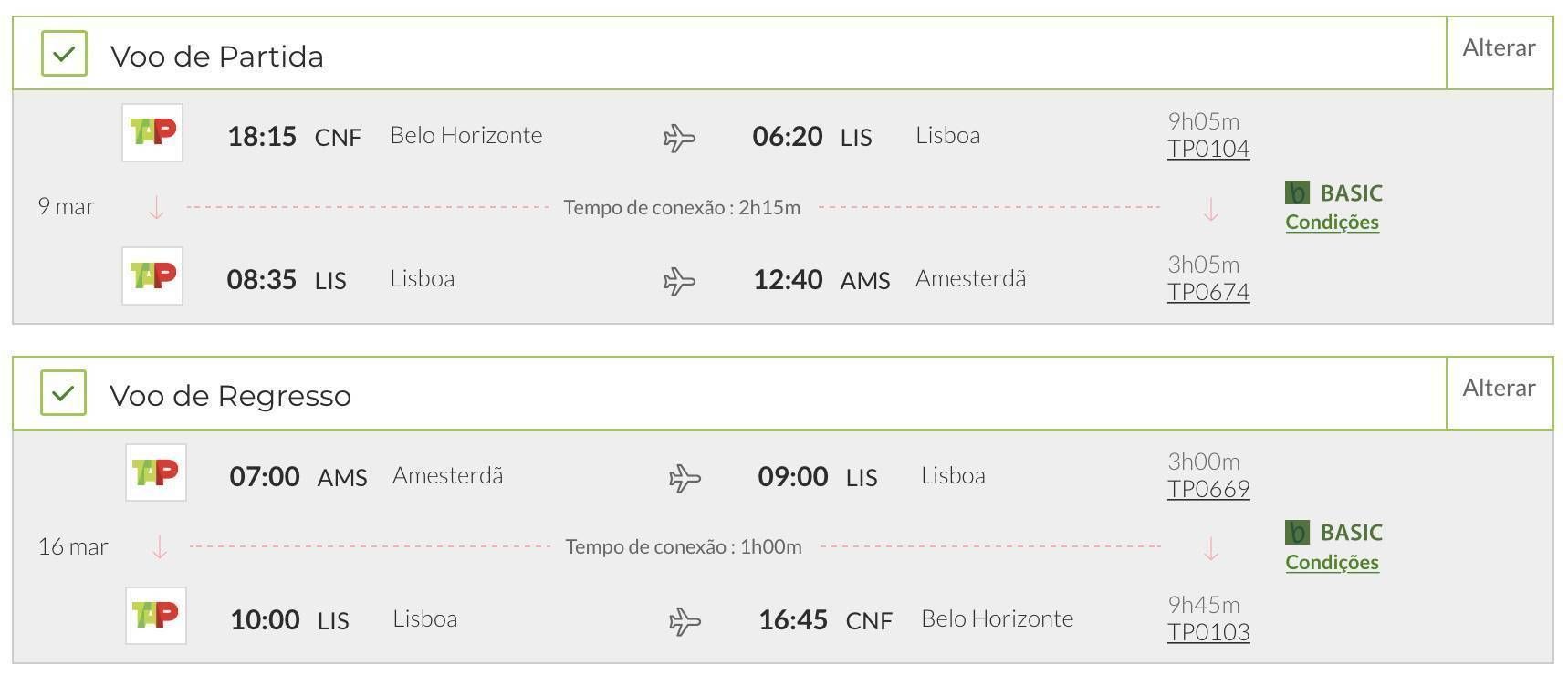Open flight number TP0103 details

pos(1208,632)
